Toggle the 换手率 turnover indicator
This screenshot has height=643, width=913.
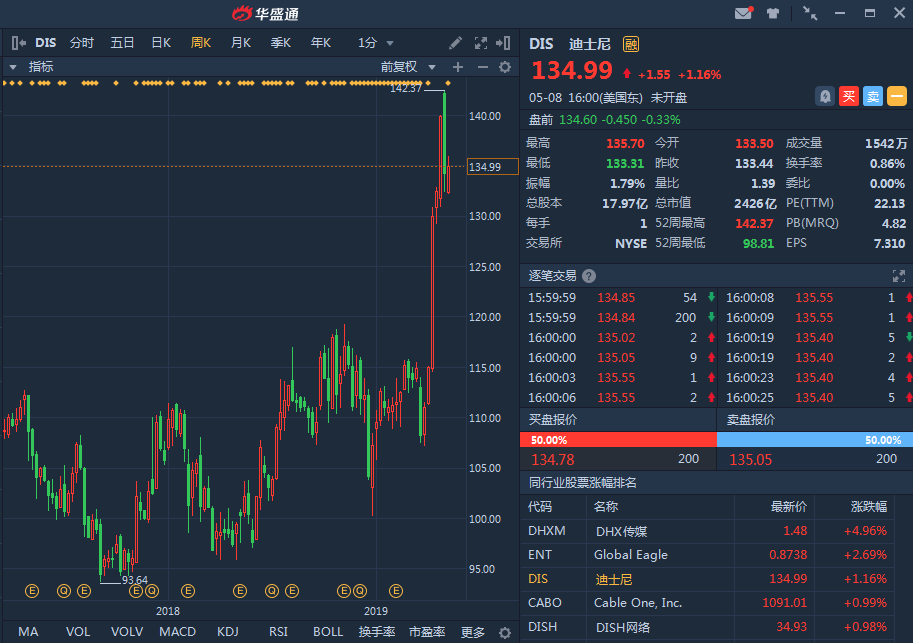click(377, 632)
